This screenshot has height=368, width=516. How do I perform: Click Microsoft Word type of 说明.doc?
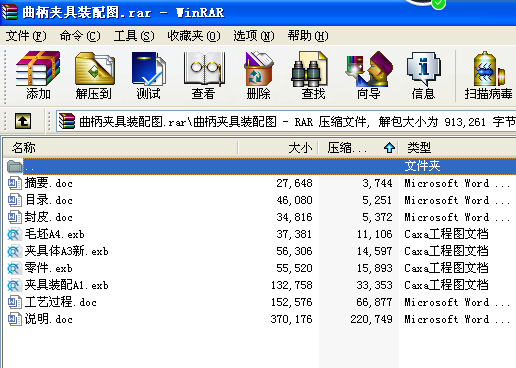click(457, 319)
